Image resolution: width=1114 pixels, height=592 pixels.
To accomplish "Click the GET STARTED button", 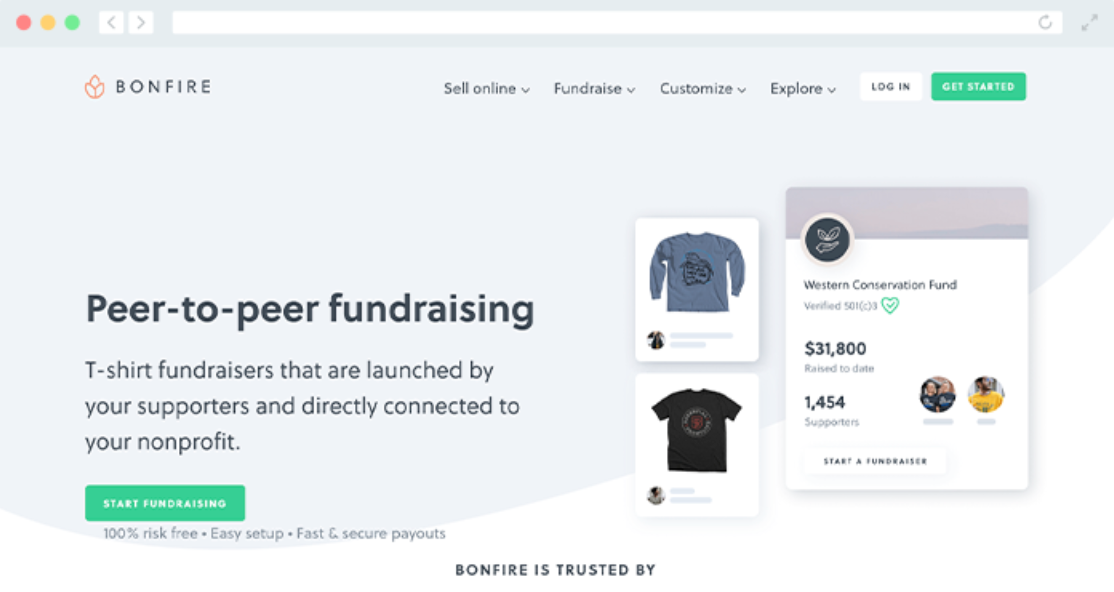I will click(x=978, y=87).
